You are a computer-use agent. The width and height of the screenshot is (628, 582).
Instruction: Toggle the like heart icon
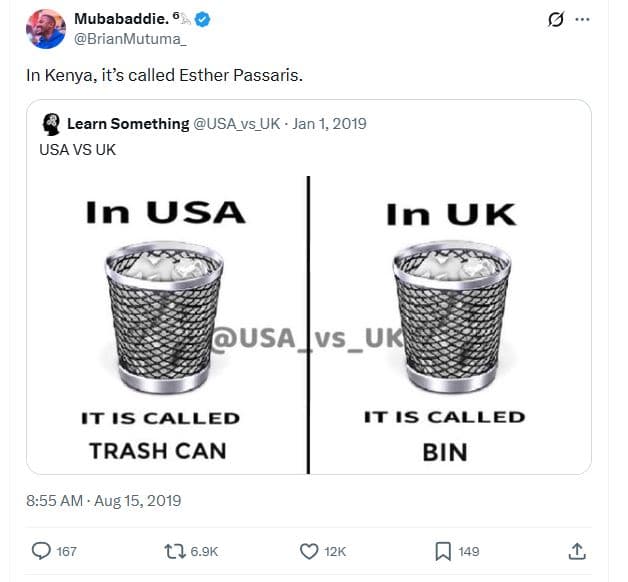[309, 551]
